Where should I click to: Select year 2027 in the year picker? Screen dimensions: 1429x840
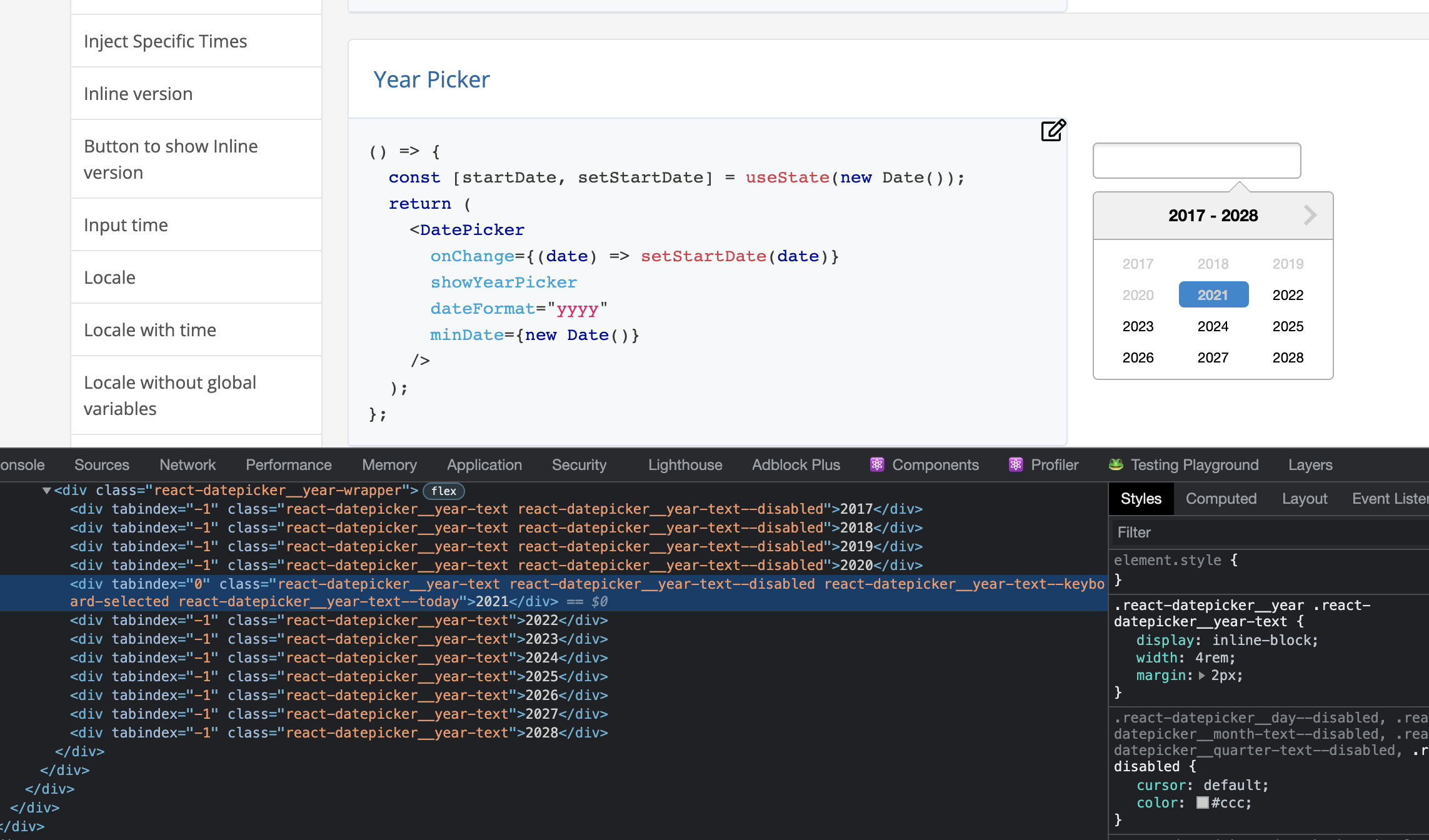tap(1213, 357)
